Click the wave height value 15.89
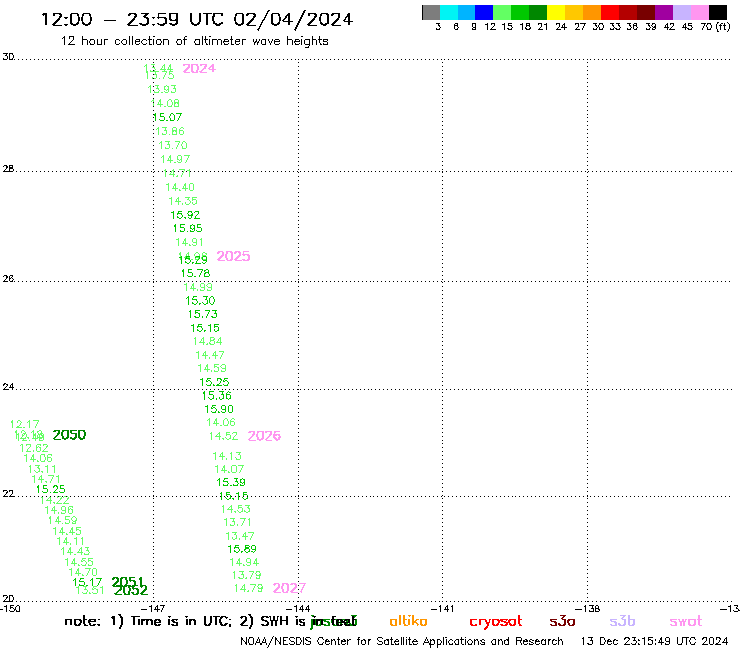This screenshot has width=740, height=650. 242,549
